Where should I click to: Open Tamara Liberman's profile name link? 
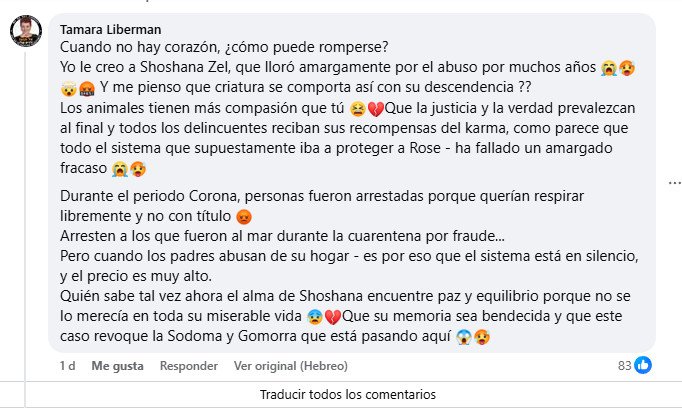tap(108, 30)
